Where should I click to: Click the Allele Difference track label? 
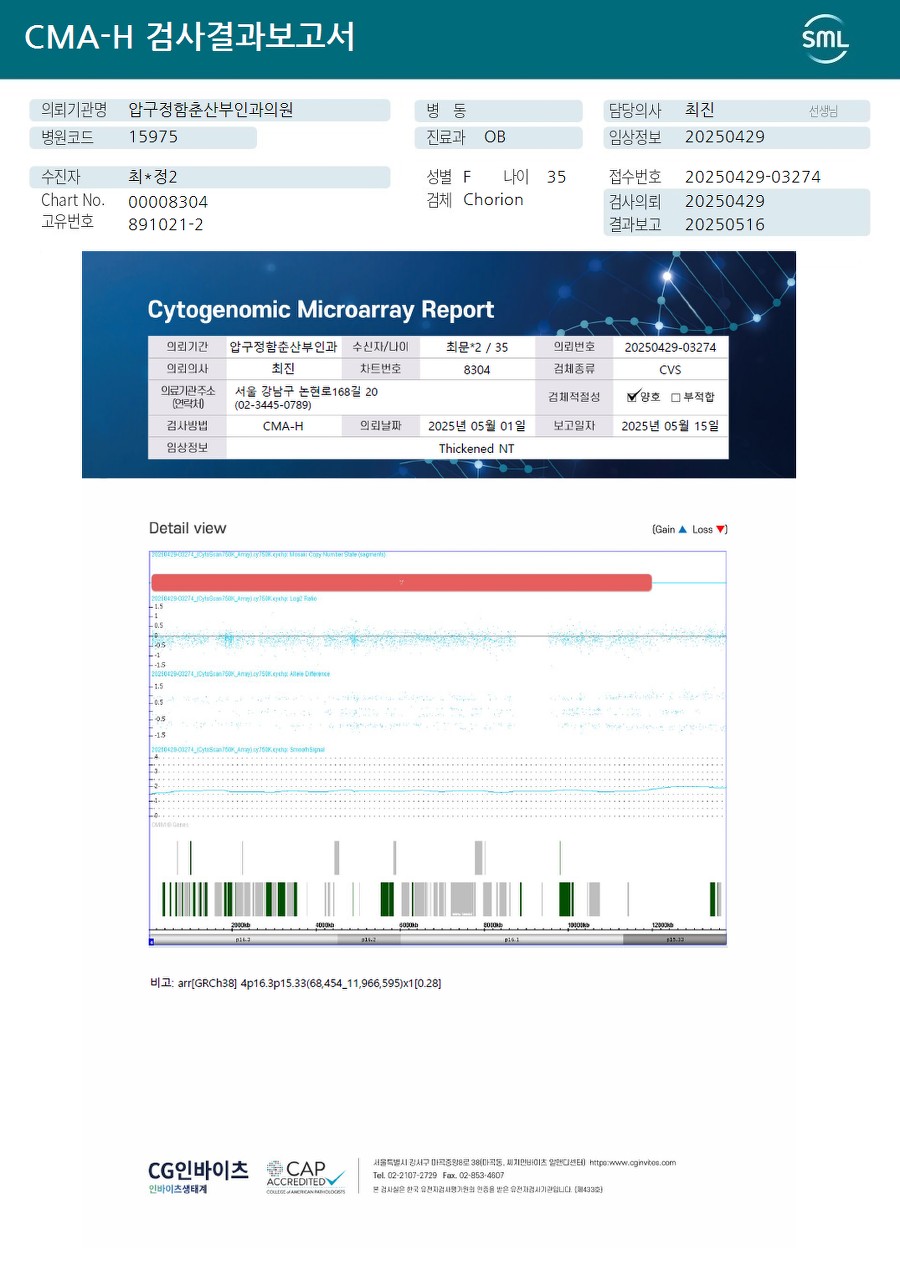click(240, 674)
